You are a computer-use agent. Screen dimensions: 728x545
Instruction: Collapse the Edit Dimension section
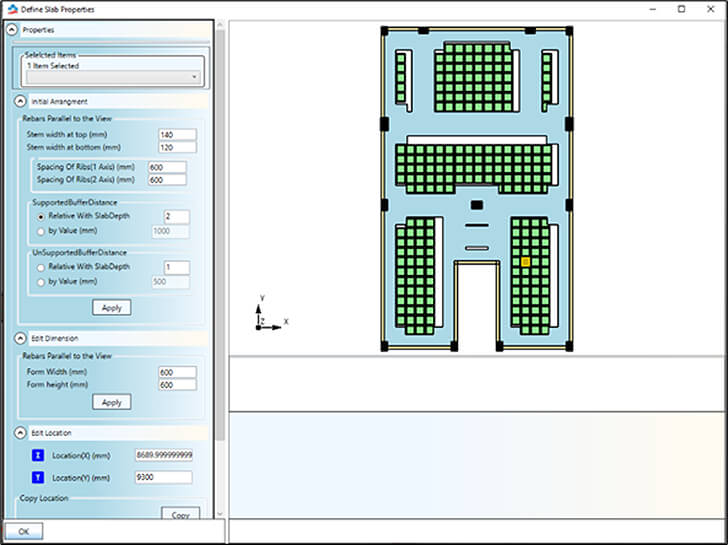(x=20, y=339)
